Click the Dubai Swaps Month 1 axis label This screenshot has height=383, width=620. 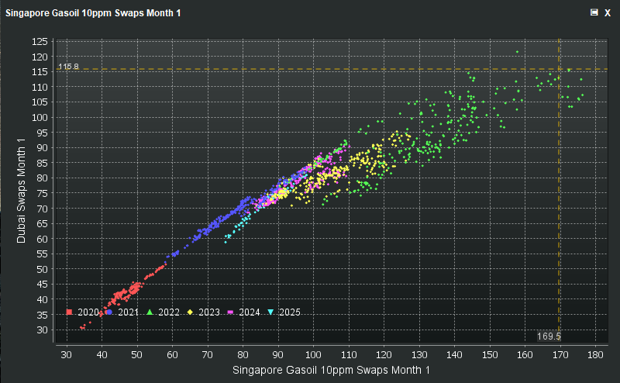coord(21,191)
